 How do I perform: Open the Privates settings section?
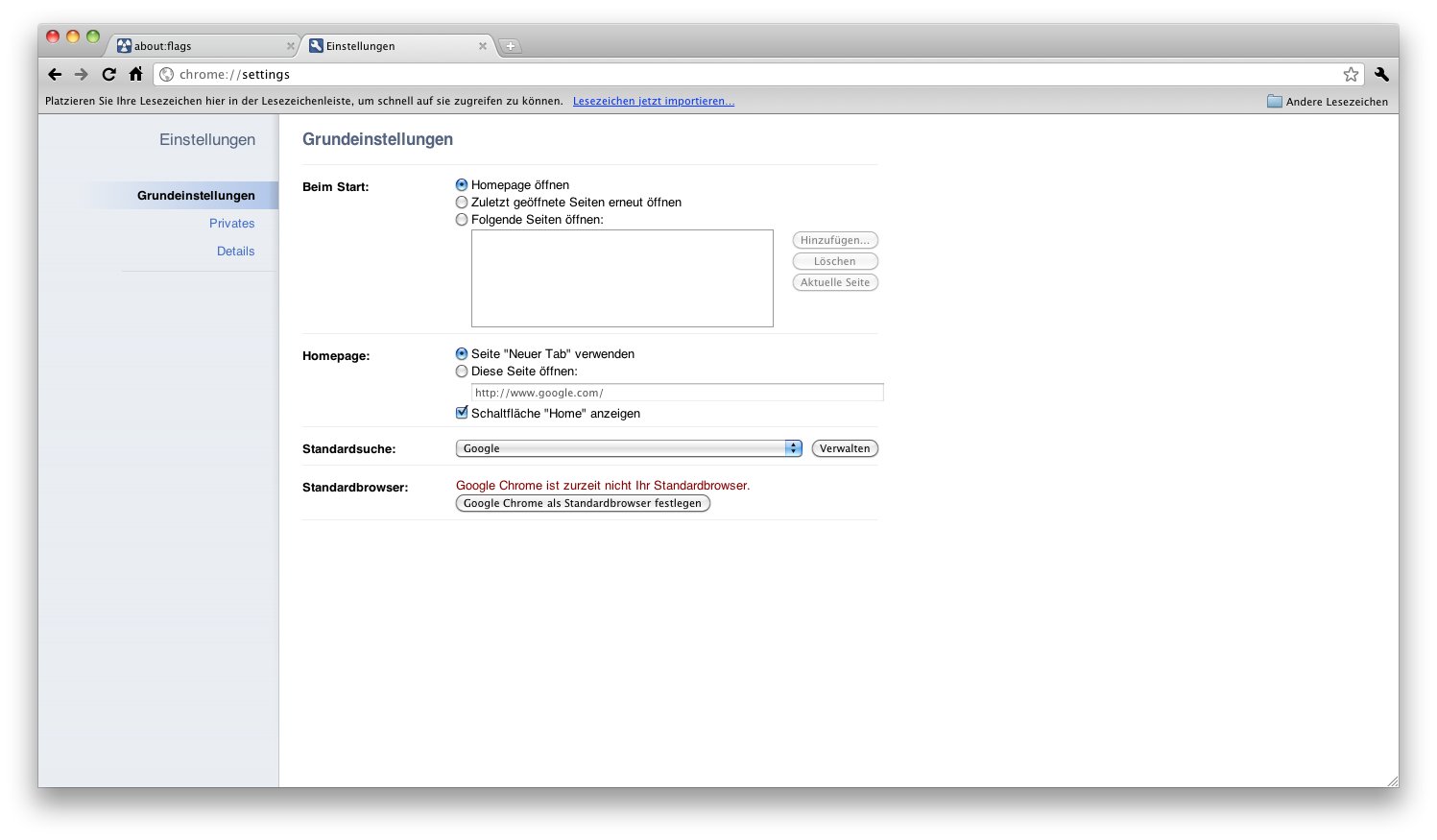(x=232, y=223)
